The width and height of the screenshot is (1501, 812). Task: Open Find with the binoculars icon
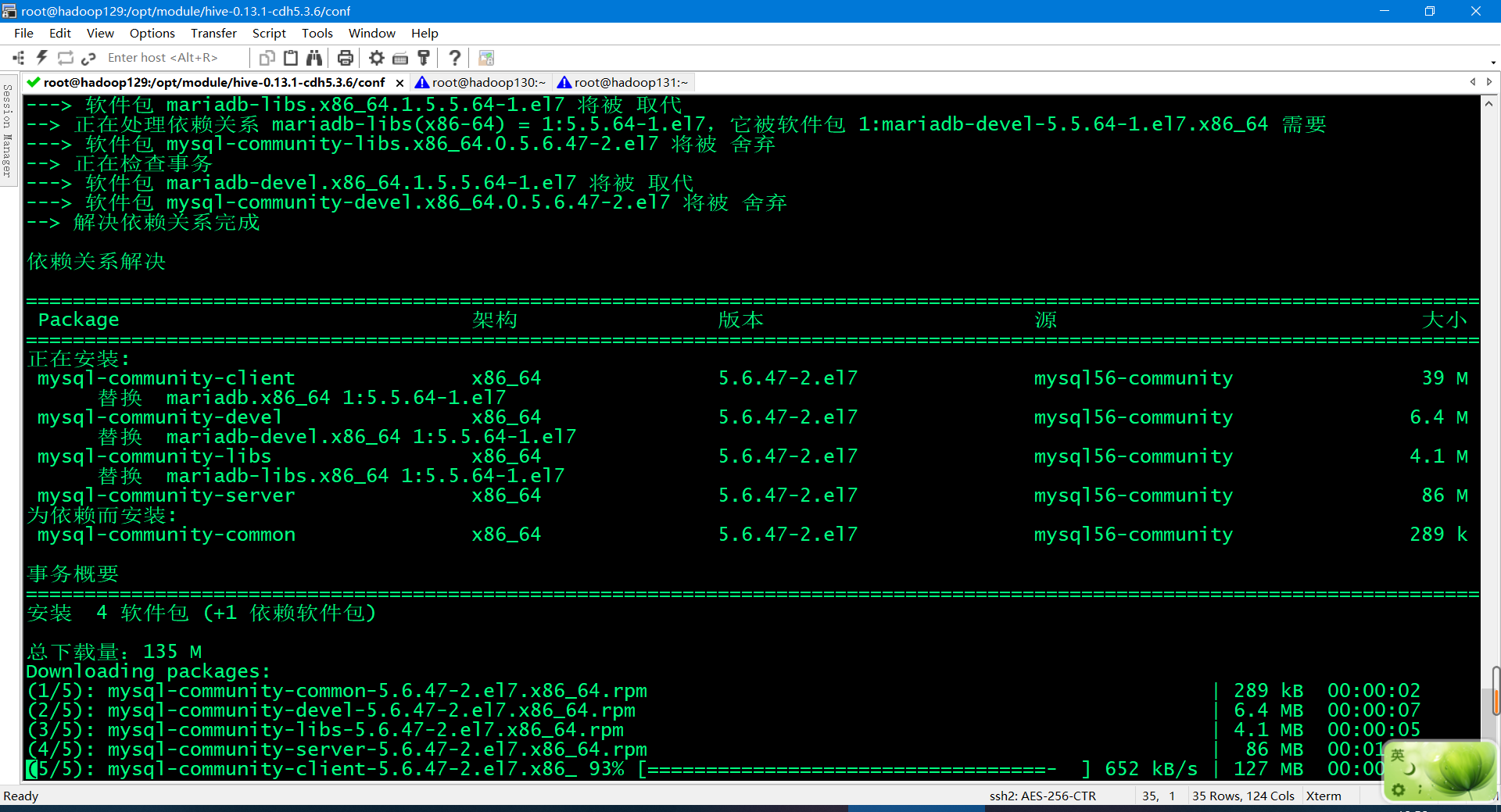point(314,58)
